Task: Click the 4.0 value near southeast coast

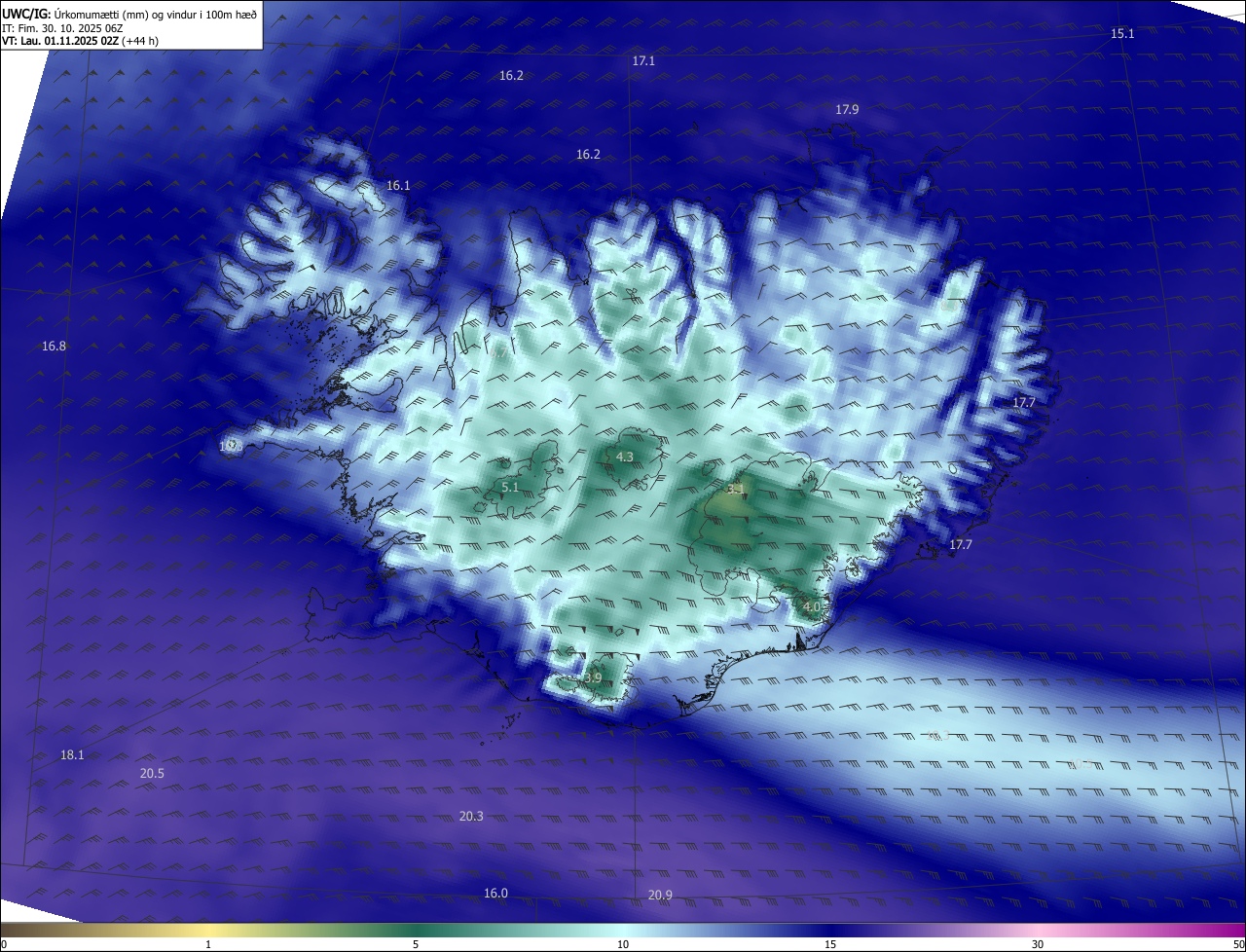Action: (x=812, y=606)
